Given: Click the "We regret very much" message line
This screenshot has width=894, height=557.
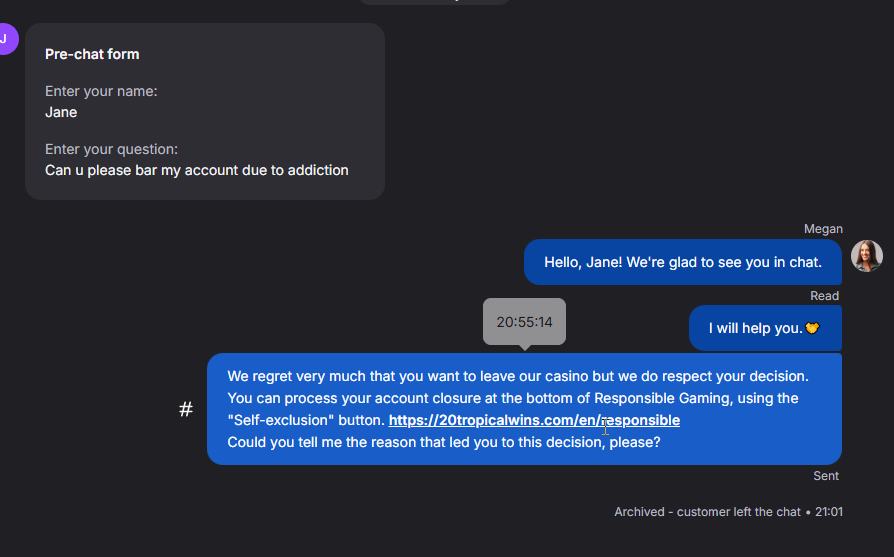Looking at the screenshot, I should pyautogui.click(x=517, y=376).
